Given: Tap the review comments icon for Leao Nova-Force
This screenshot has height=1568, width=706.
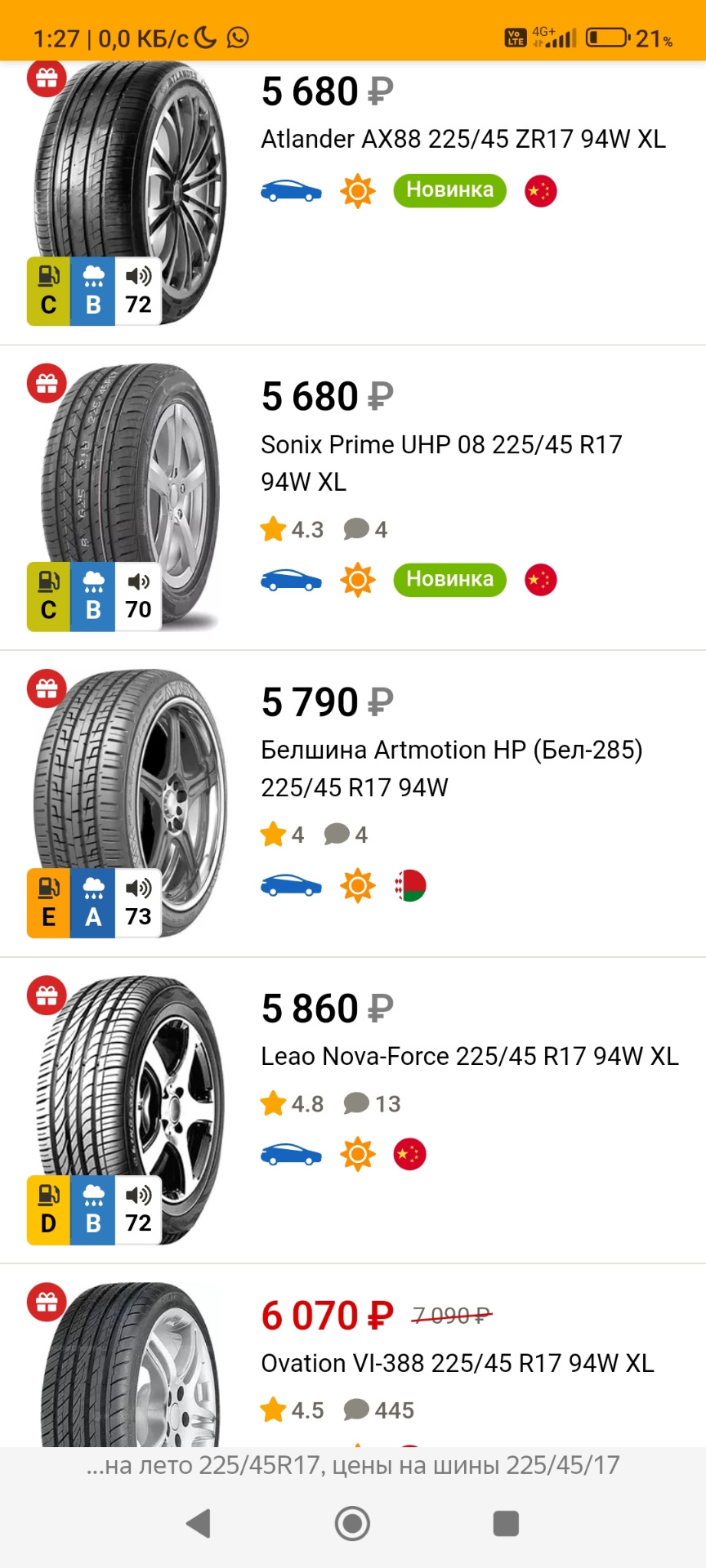Looking at the screenshot, I should click(356, 1103).
